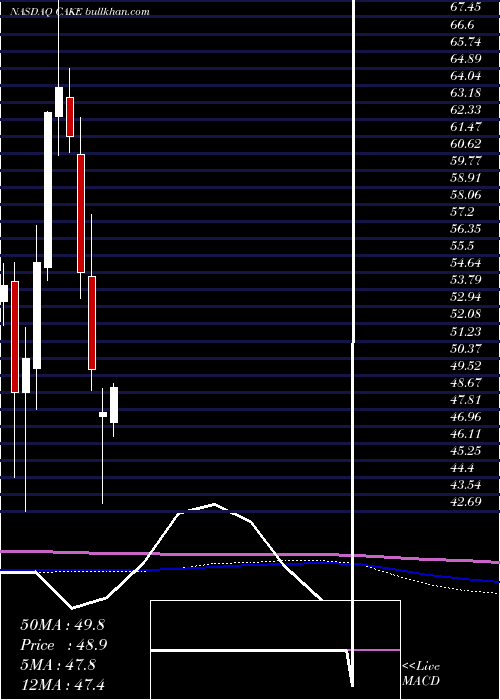This screenshot has height=700, width=500.
Task: Click the small doji candle near 46.96
Action: [103, 414]
